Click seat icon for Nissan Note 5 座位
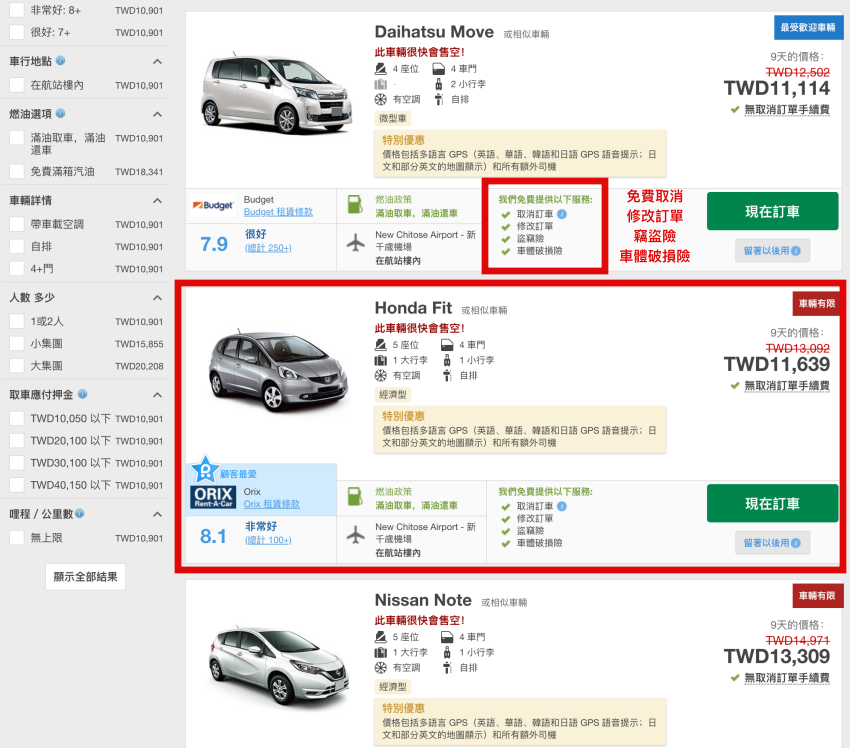This screenshot has width=850, height=748. click(x=381, y=637)
